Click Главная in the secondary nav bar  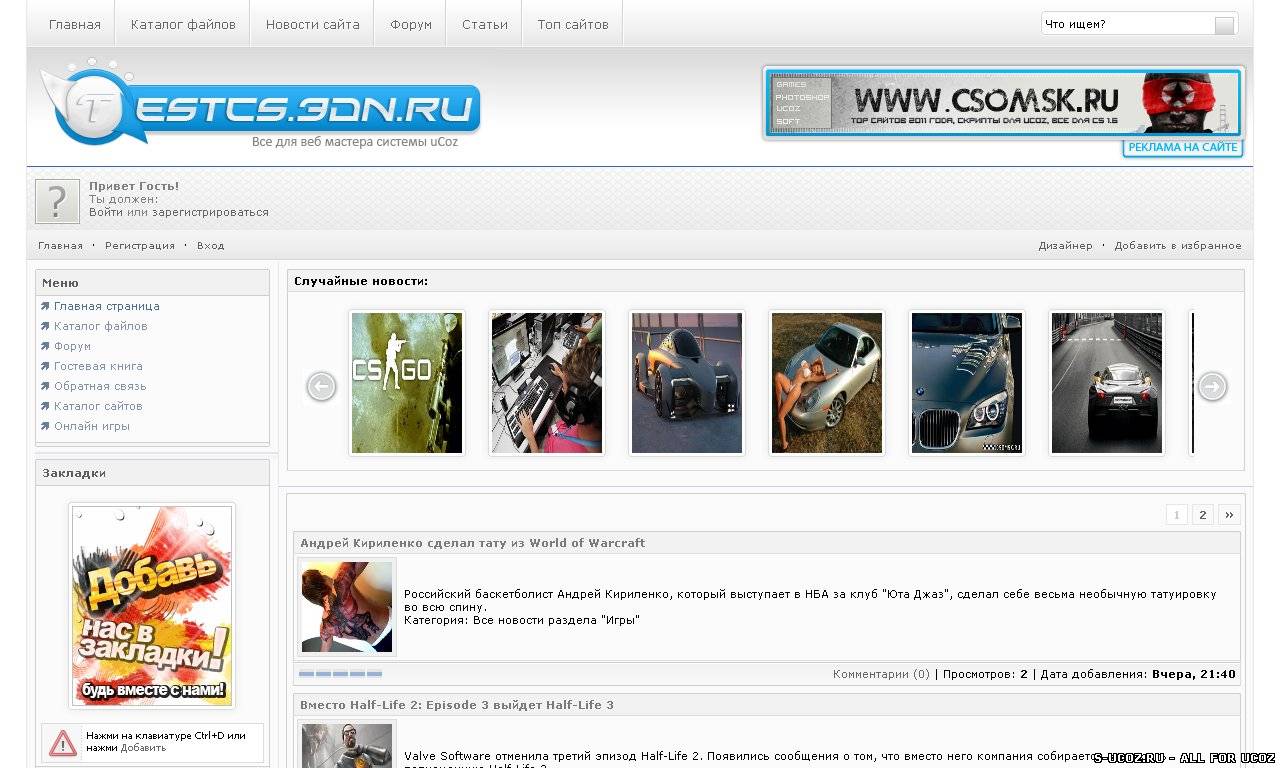[x=61, y=245]
